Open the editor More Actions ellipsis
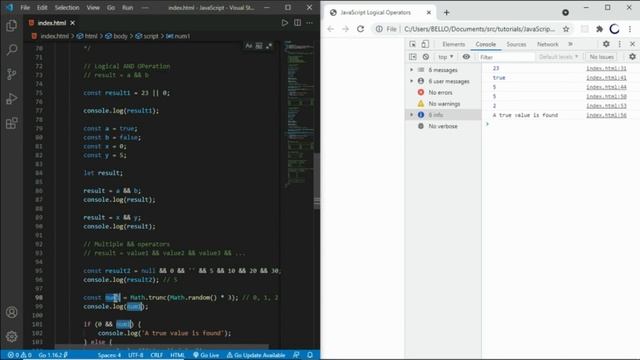The width and height of the screenshot is (640, 360). coord(310,23)
